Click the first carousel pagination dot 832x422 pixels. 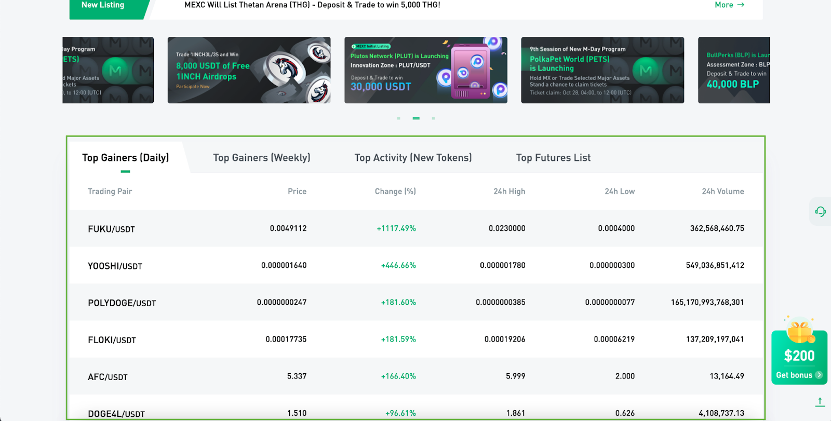[399, 118]
